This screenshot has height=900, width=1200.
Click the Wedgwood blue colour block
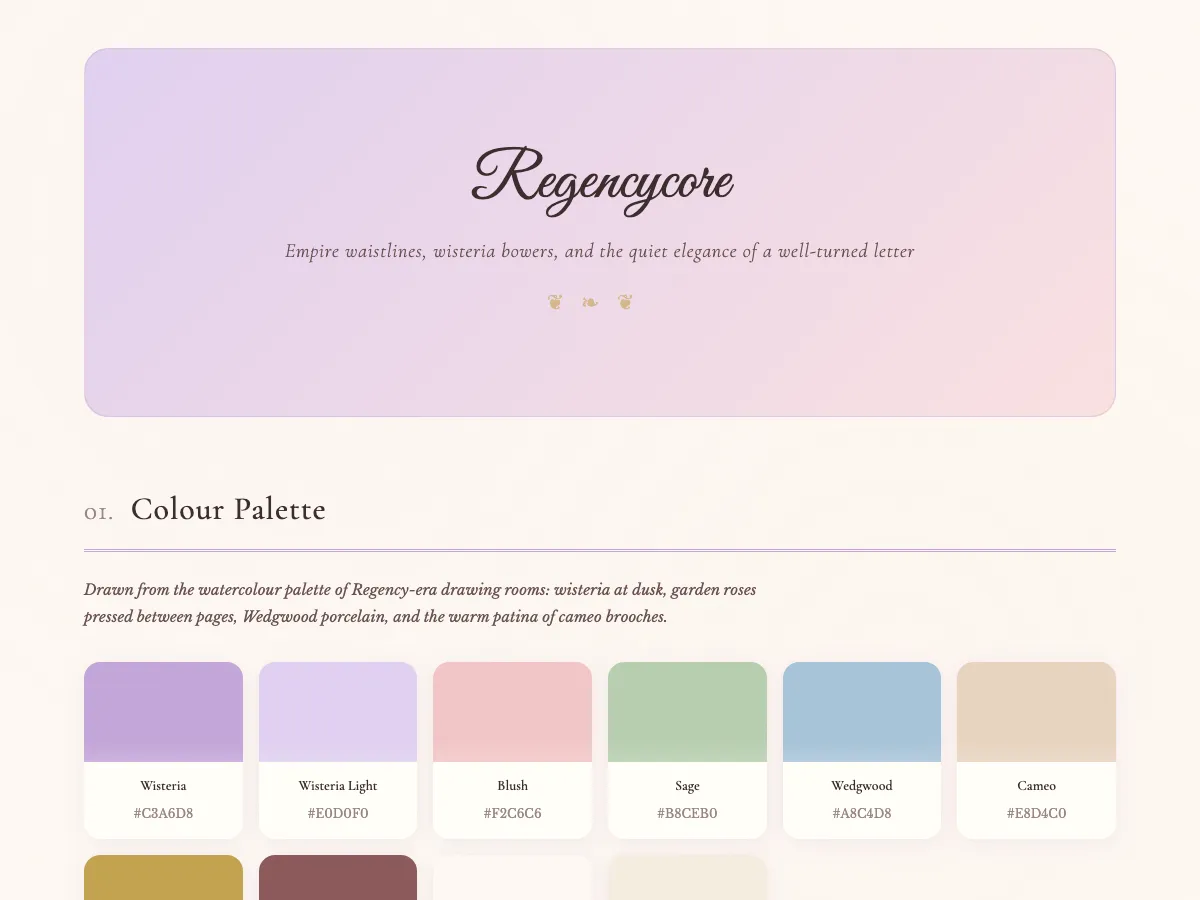[861, 710]
